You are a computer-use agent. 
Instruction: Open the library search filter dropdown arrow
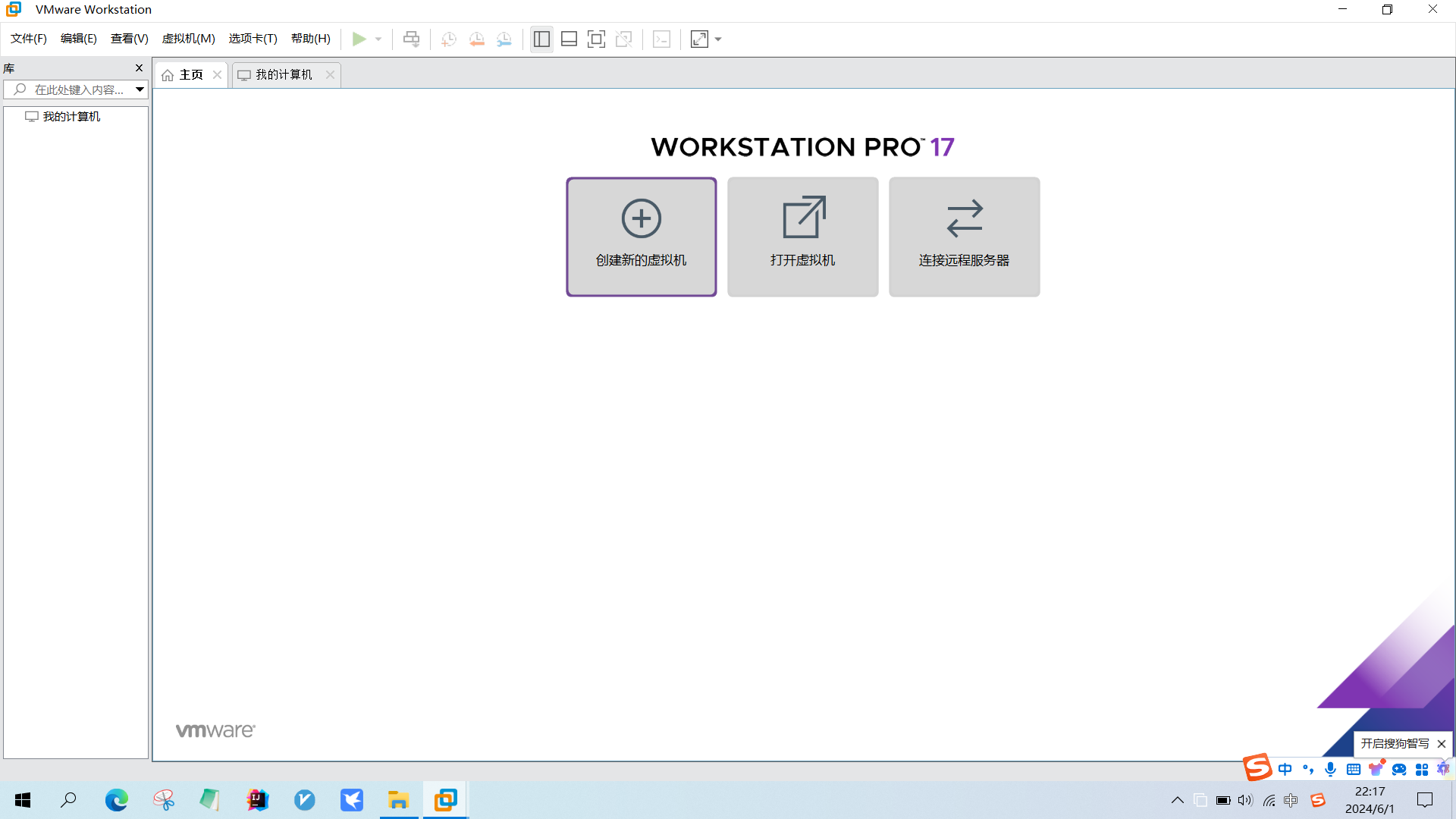(x=140, y=89)
